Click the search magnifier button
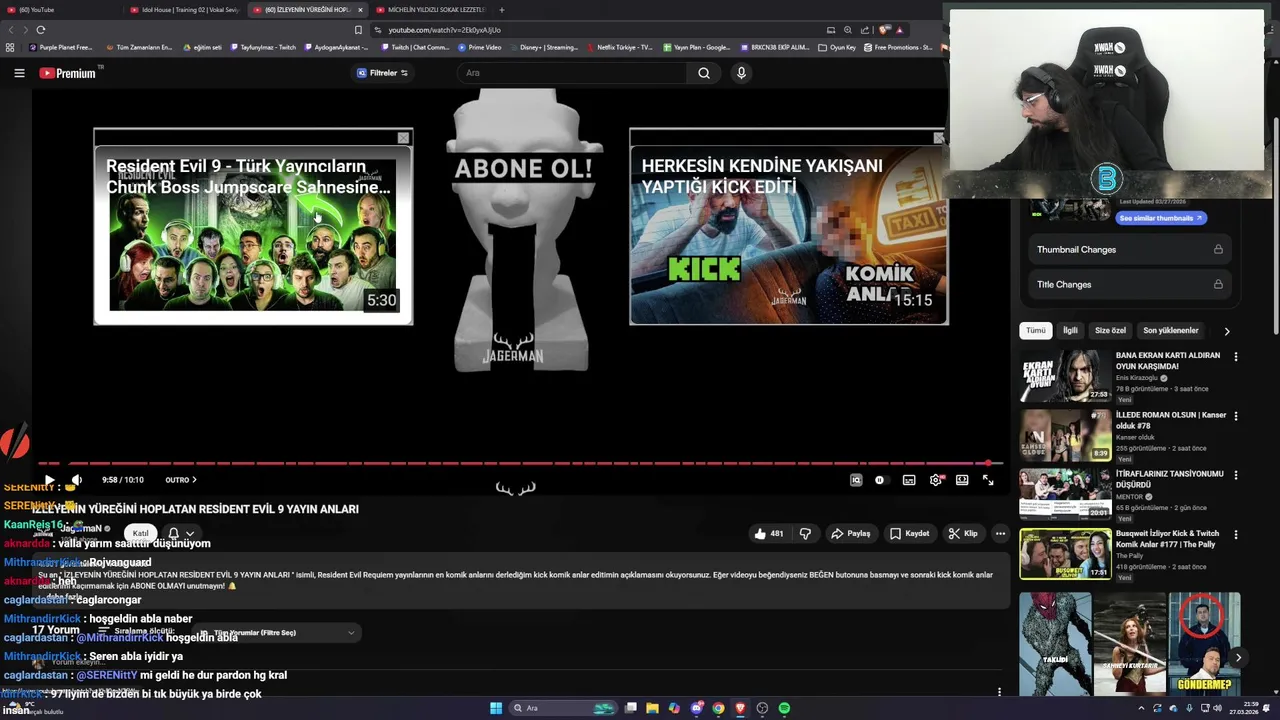 click(704, 73)
